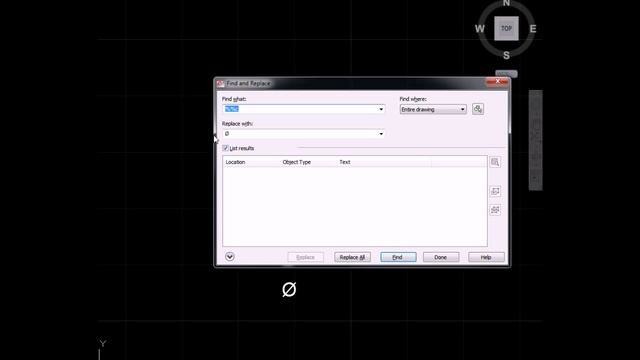Expand more options with the round arrow button
This screenshot has width=640, height=360.
pos(230,256)
